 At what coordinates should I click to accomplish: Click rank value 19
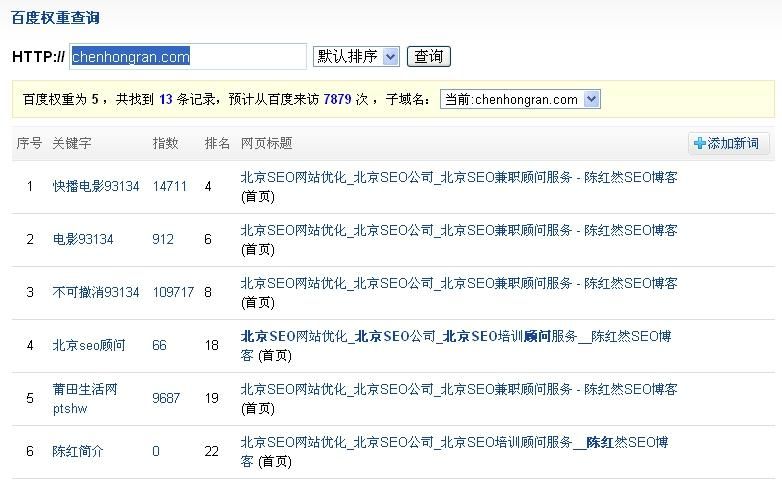click(x=211, y=398)
